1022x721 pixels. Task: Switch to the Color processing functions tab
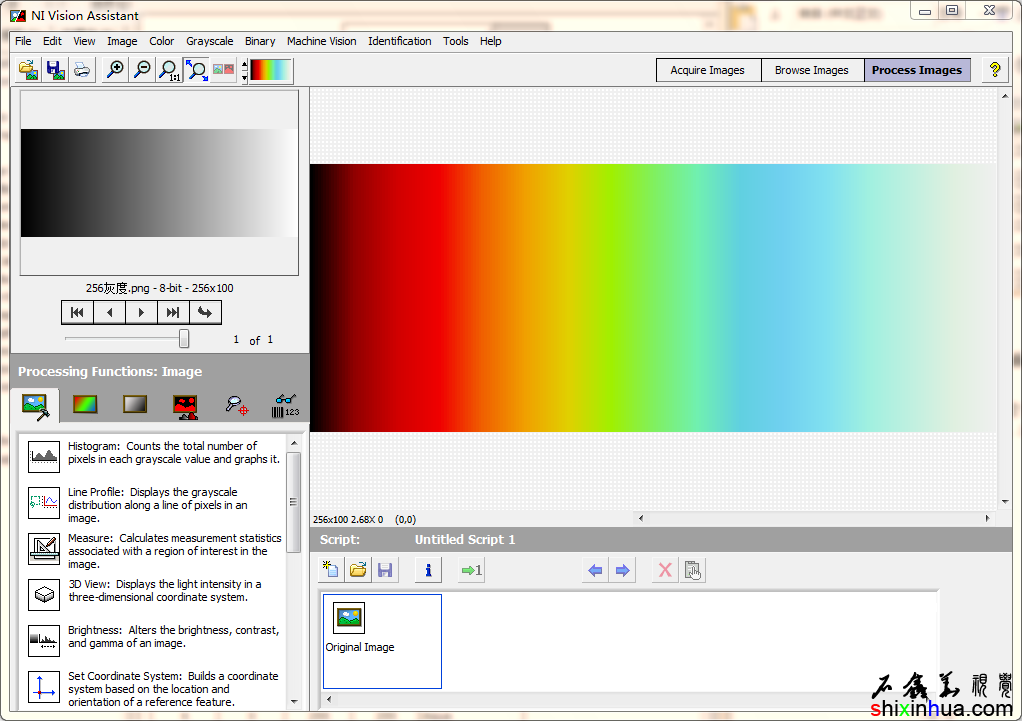pyautogui.click(x=85, y=405)
